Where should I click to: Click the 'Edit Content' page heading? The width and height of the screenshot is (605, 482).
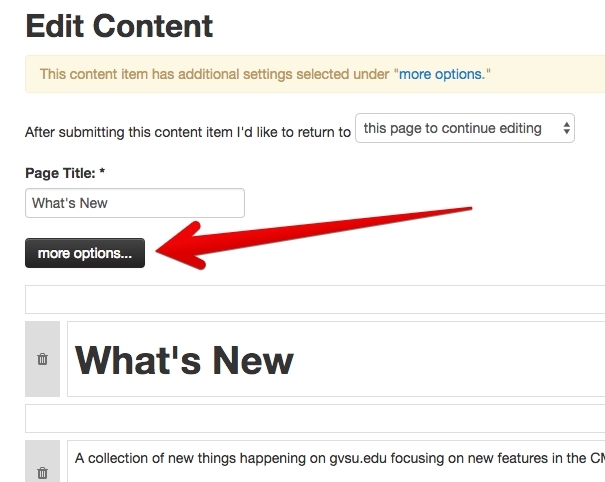[119, 25]
